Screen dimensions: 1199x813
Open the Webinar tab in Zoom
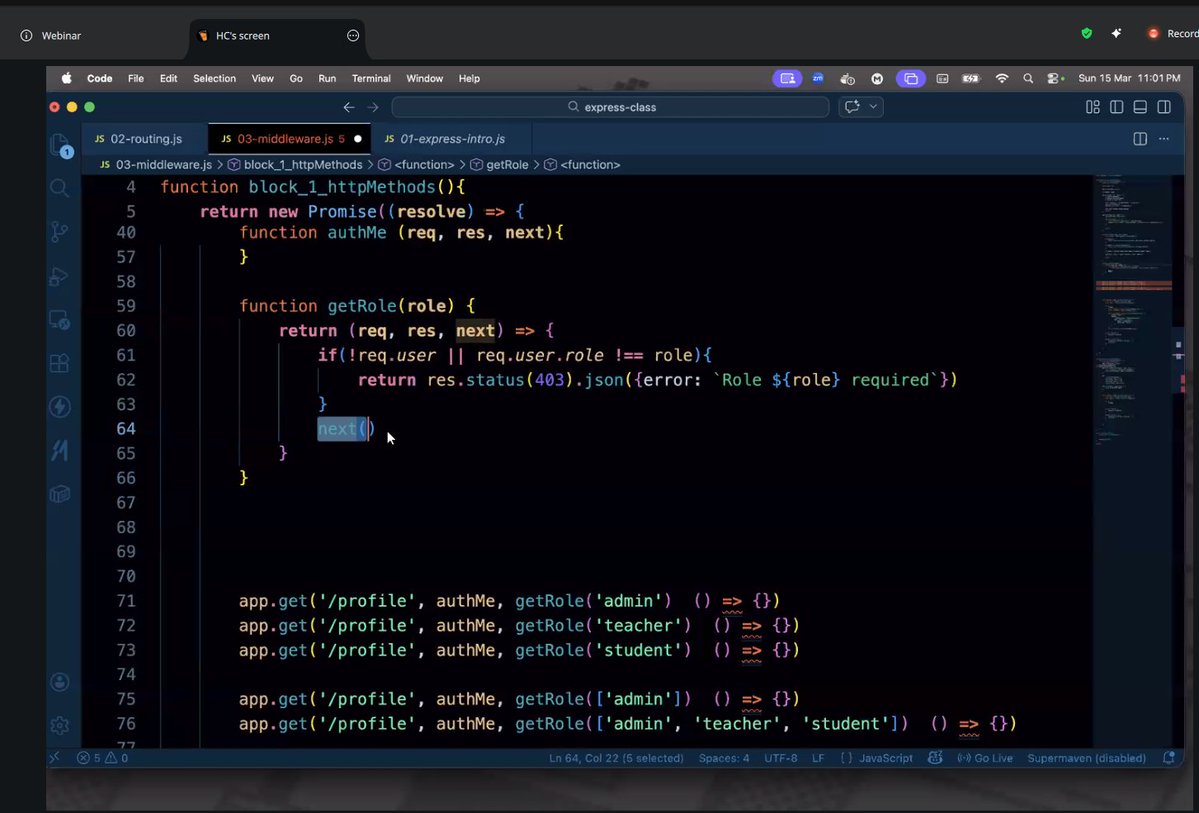pyautogui.click(x=53, y=35)
